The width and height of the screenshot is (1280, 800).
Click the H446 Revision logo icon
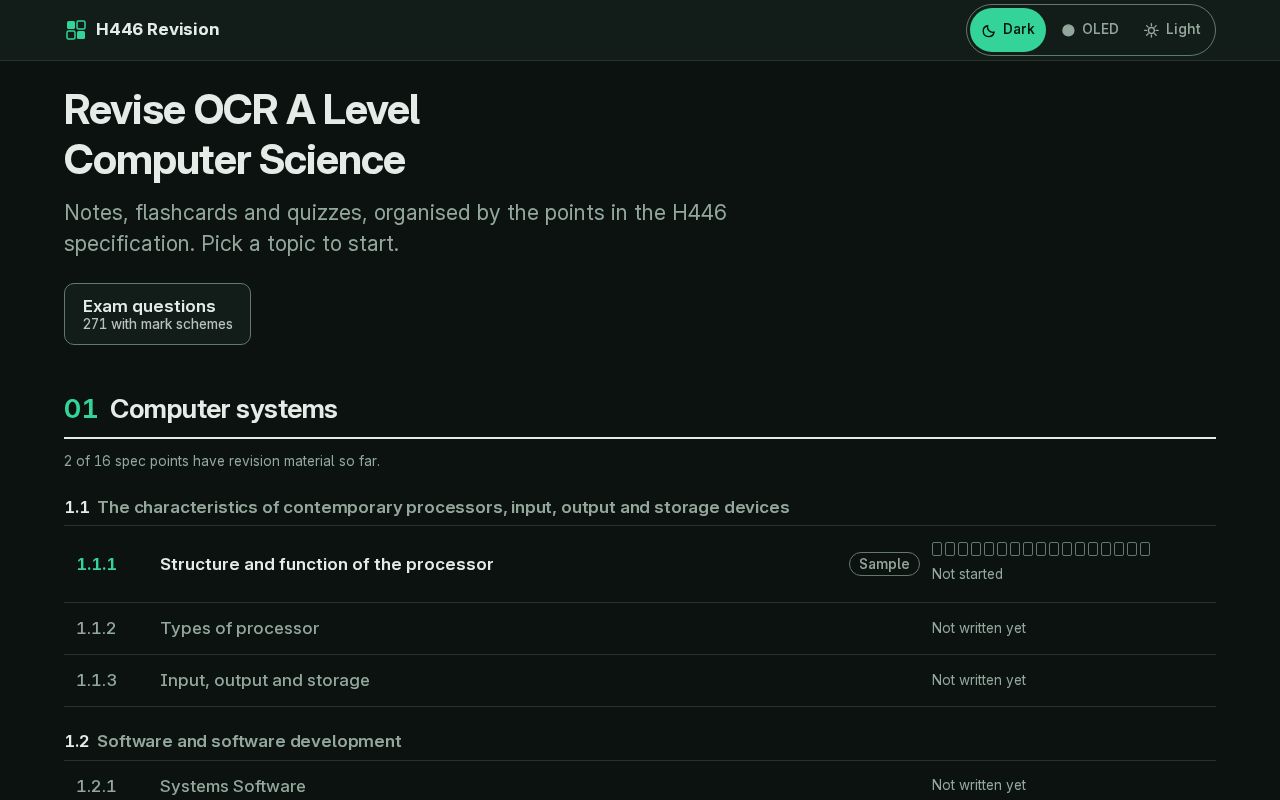(x=76, y=30)
